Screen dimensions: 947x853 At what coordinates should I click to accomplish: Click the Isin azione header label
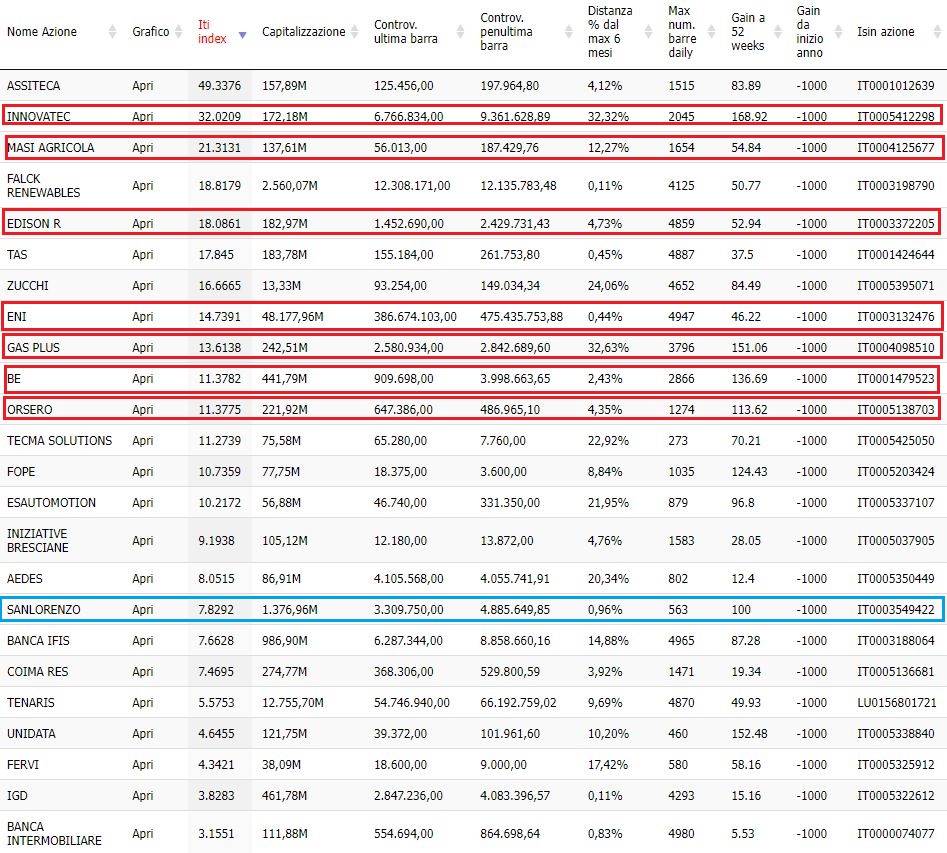885,31
